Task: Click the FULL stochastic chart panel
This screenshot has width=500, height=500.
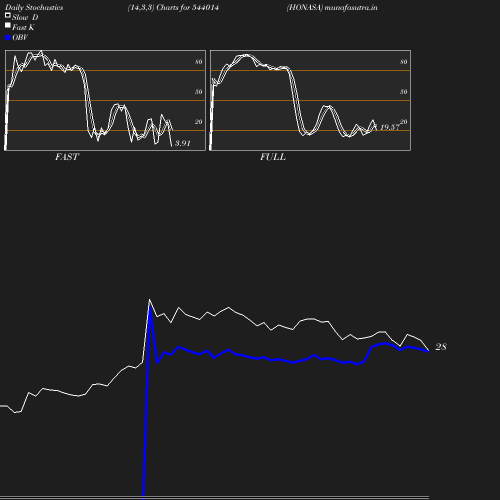Action: click(x=310, y=100)
